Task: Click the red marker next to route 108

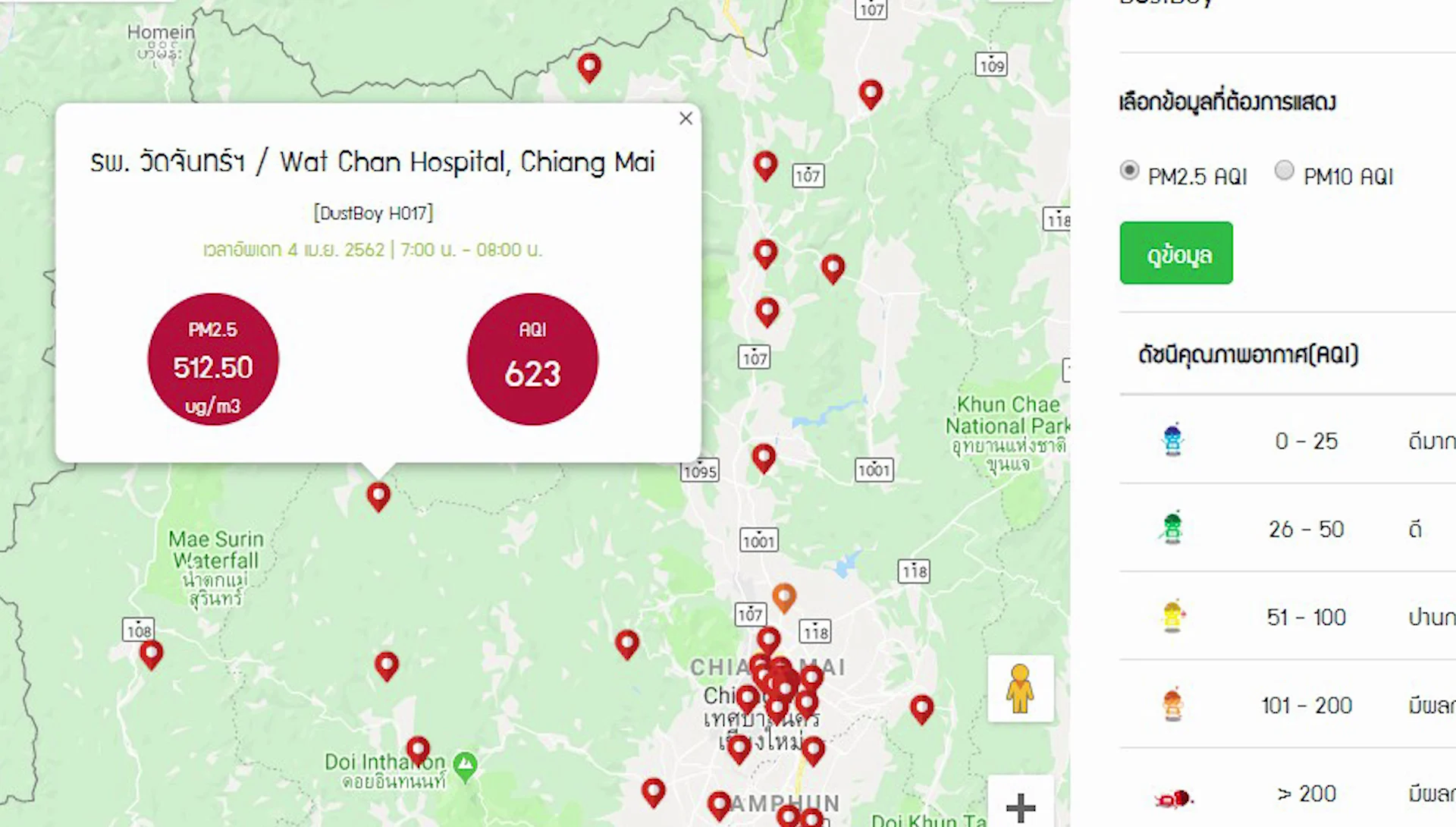Action: [152, 654]
